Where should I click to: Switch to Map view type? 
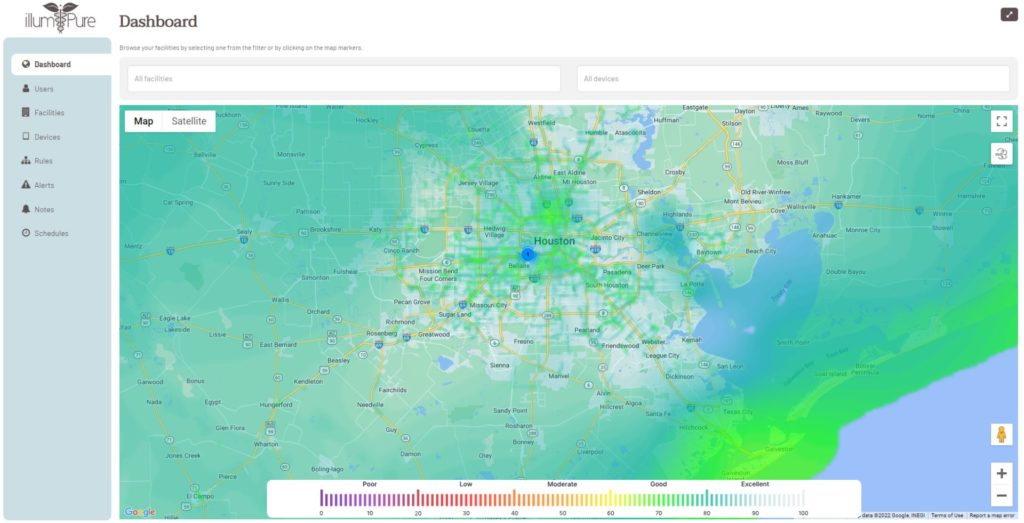tap(144, 121)
